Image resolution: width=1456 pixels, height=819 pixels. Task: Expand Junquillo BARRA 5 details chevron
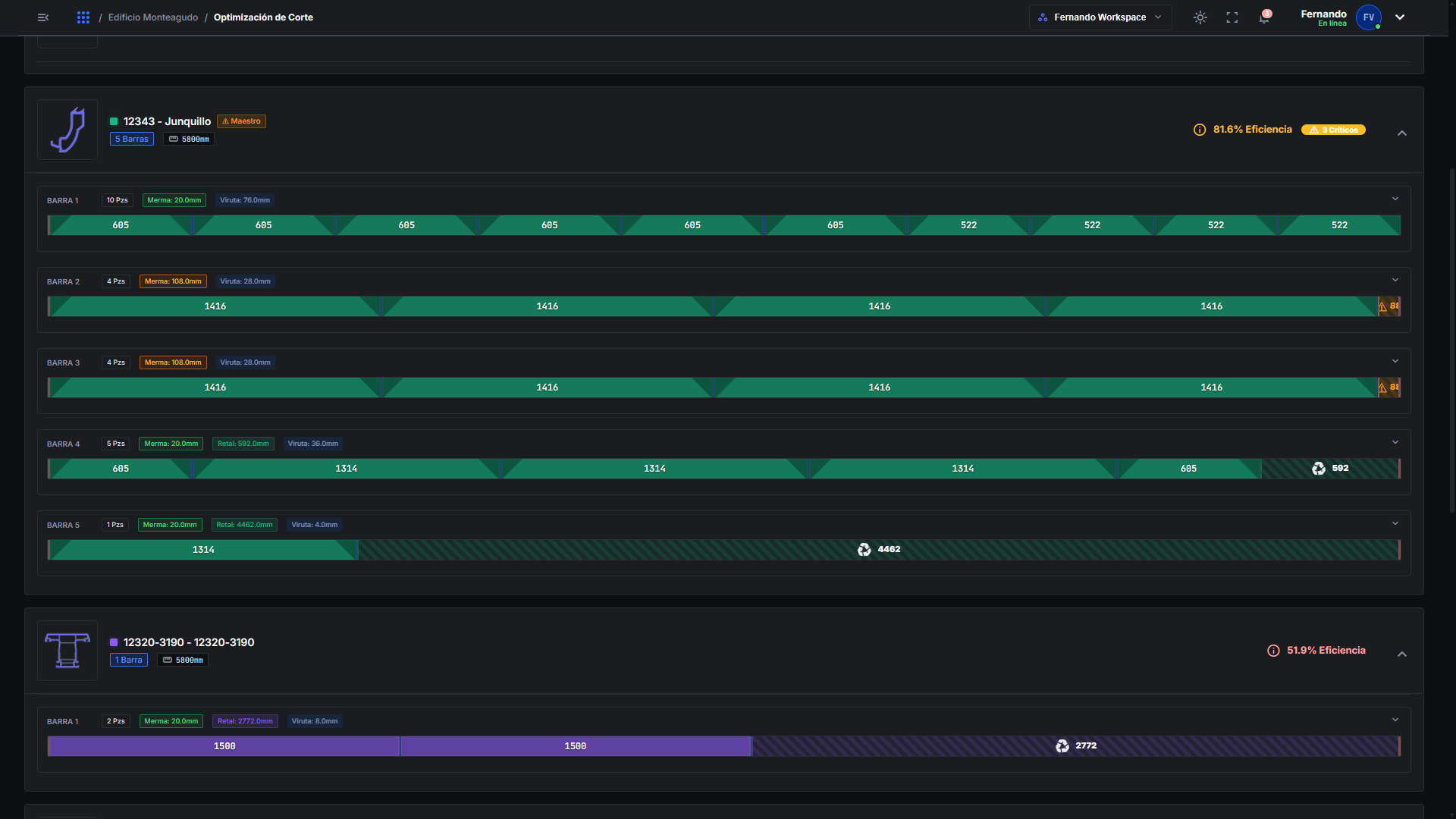click(x=1395, y=523)
